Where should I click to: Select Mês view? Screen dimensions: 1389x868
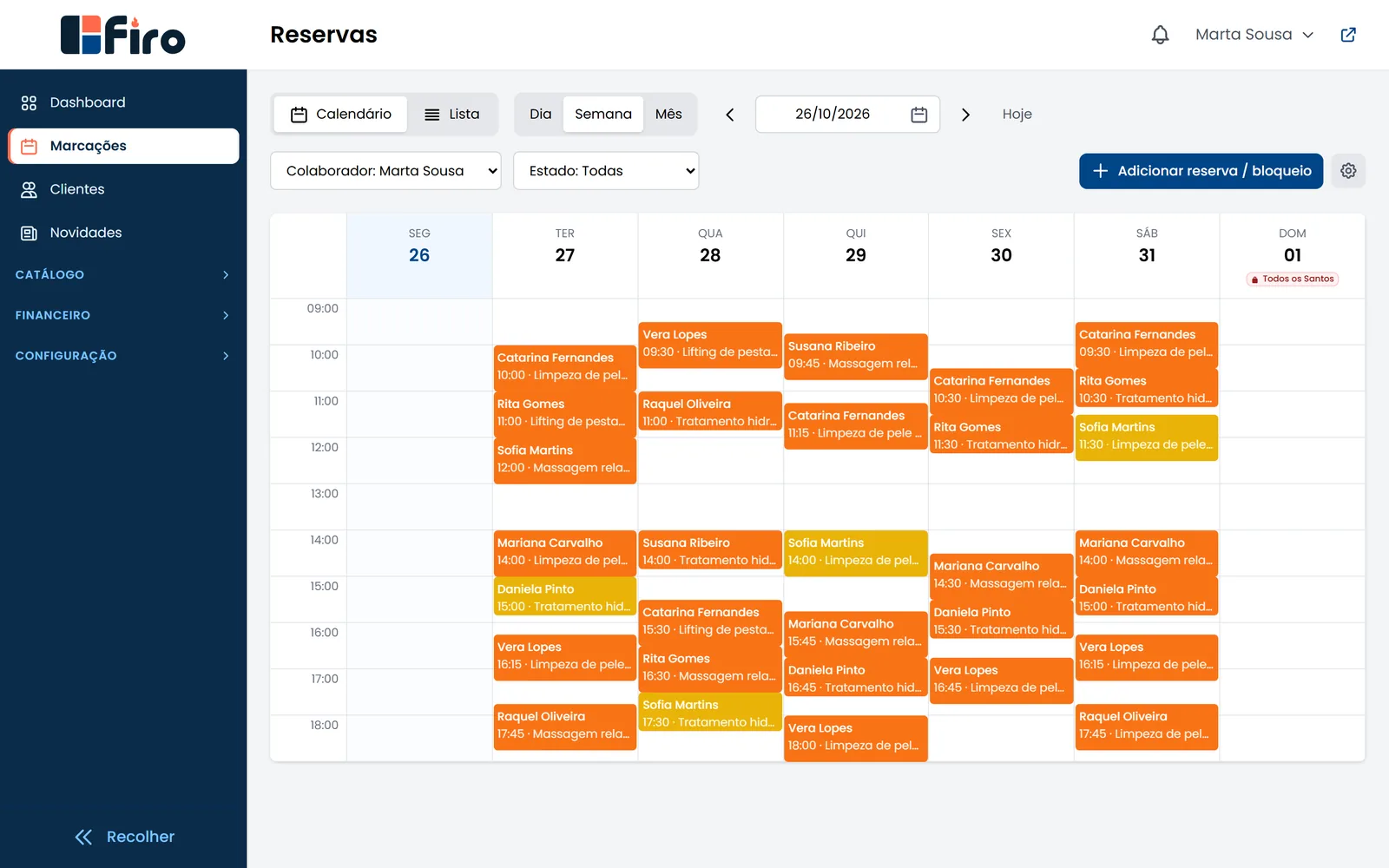pyautogui.click(x=668, y=115)
